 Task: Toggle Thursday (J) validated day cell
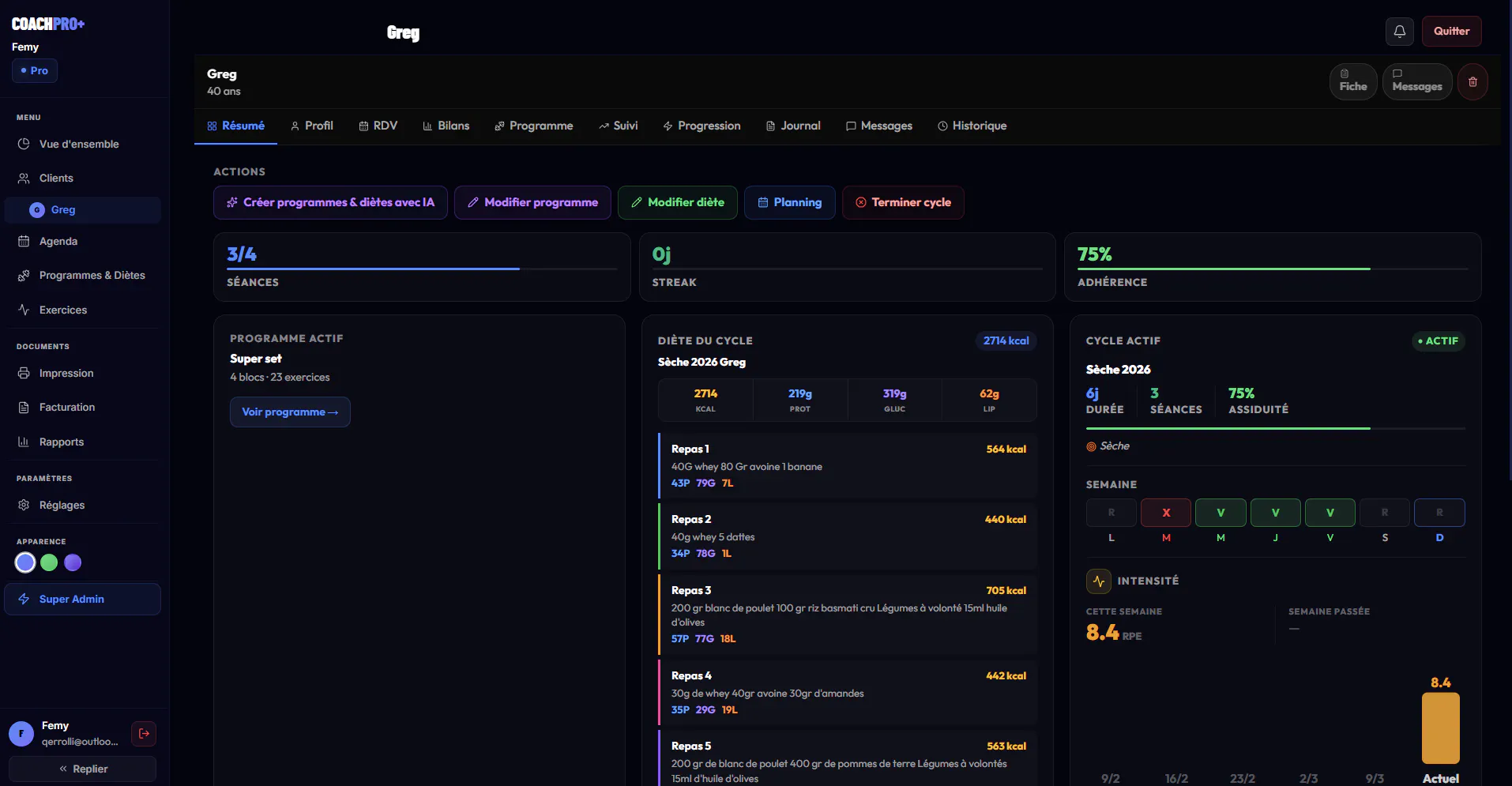(1275, 513)
